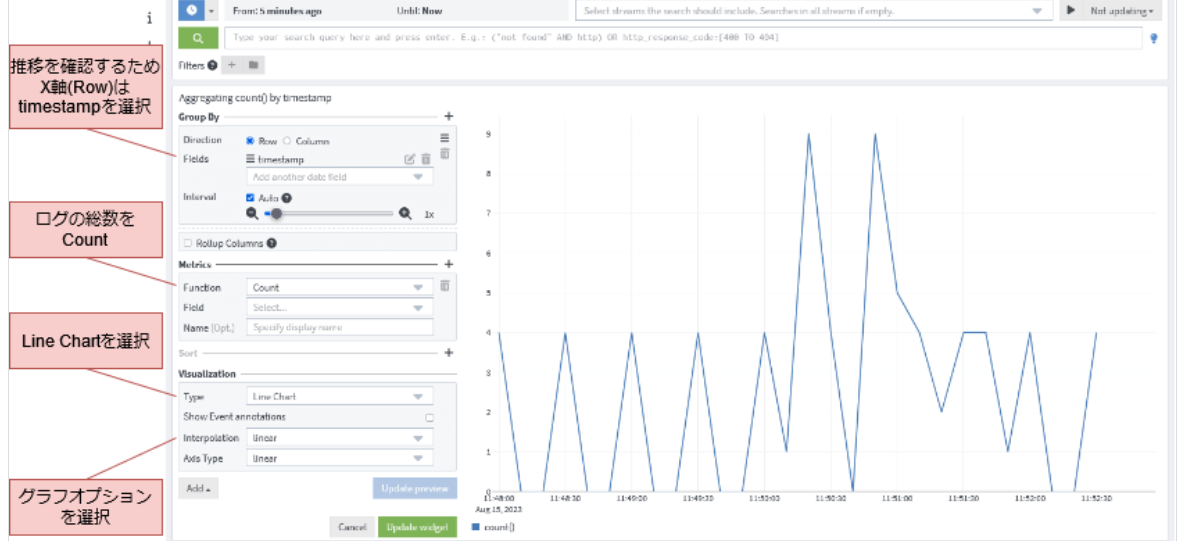Open the Add menu button
1180x541 pixels.
[198, 489]
